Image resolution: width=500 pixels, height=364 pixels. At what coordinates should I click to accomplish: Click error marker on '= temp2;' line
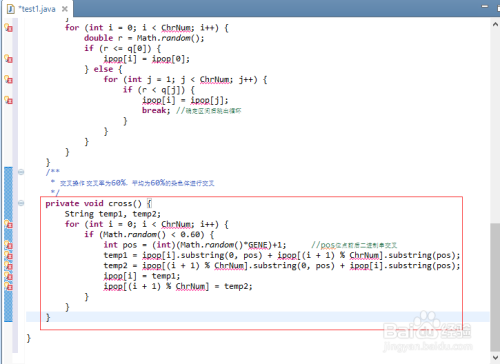click(9, 286)
